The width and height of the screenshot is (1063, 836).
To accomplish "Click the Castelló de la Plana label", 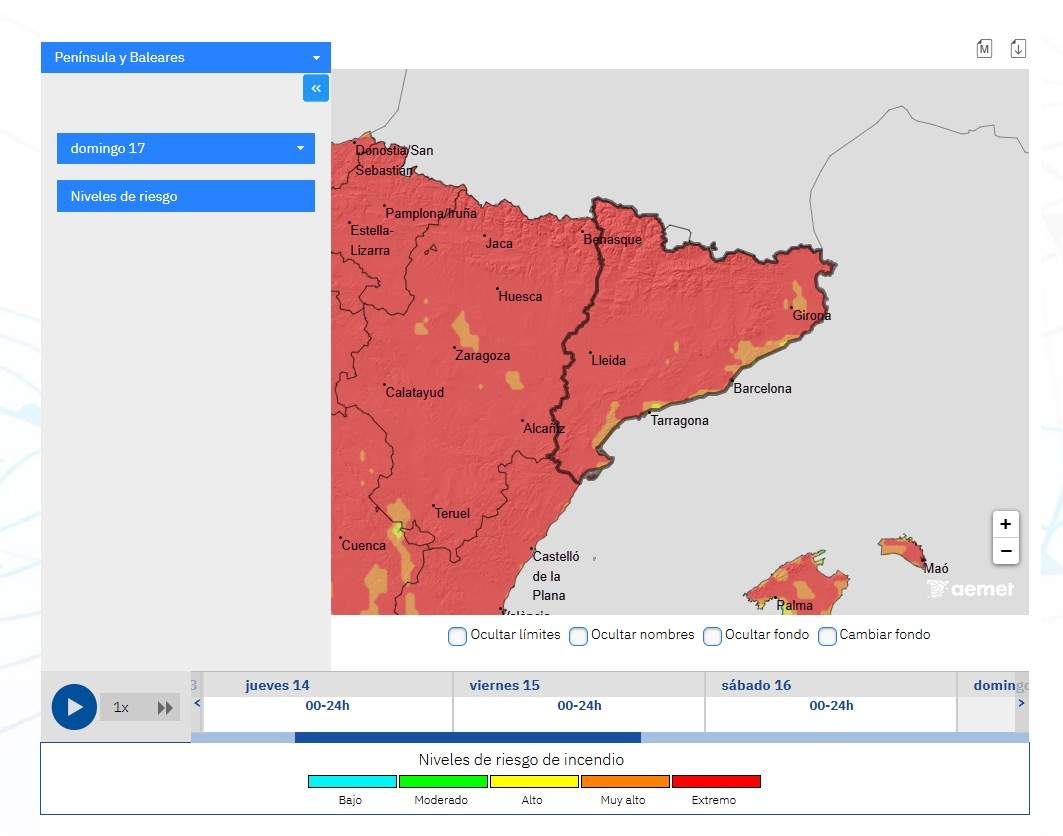I will [x=556, y=576].
